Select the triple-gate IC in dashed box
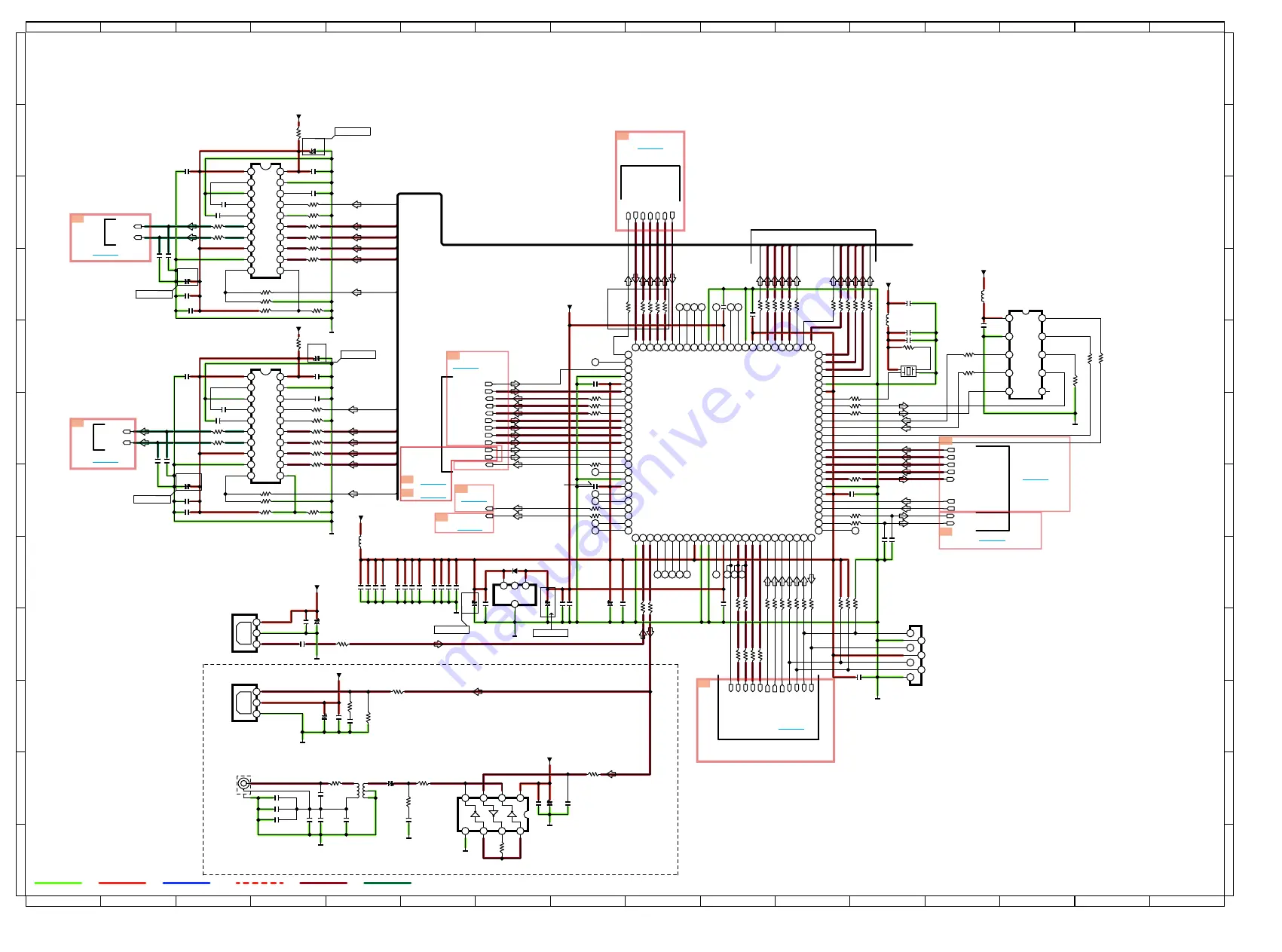 pyautogui.click(x=493, y=814)
